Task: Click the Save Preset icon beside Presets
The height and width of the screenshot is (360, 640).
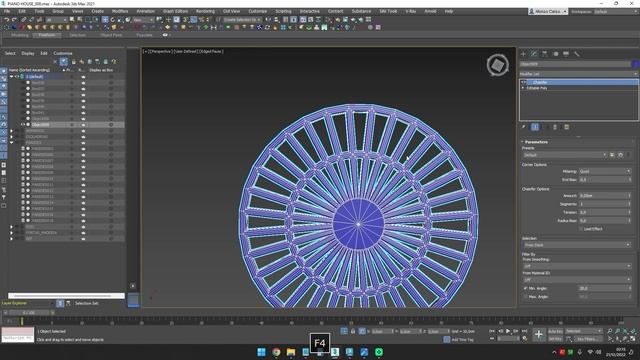Action: [612, 155]
